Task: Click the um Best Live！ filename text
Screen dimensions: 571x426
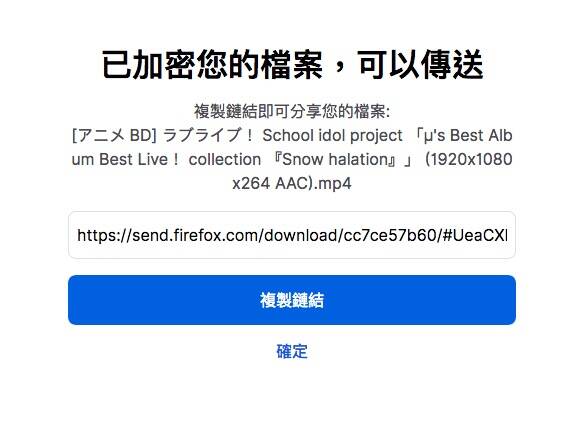Action: [x=126, y=159]
